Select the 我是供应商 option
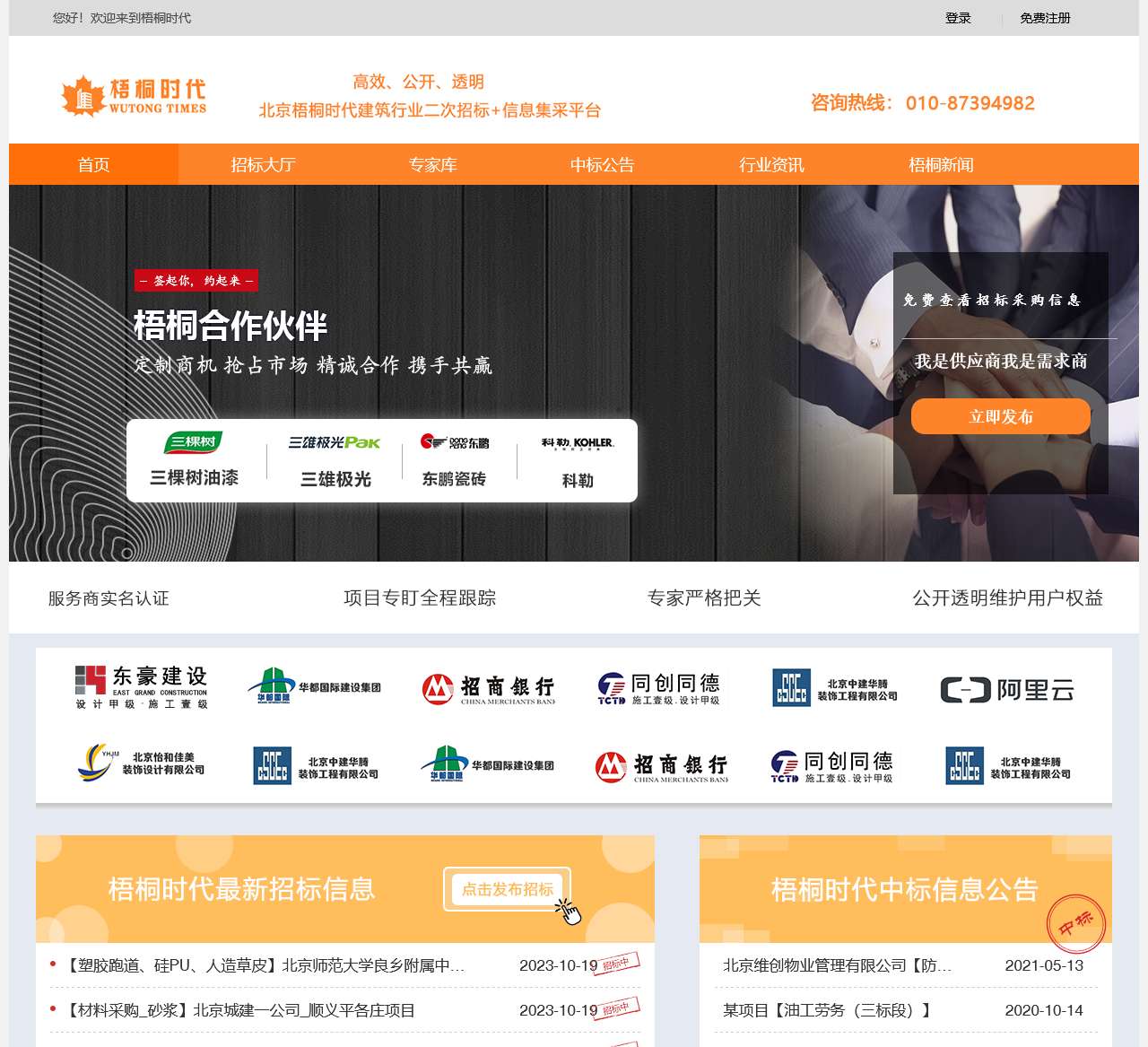The width and height of the screenshot is (1148, 1047). [956, 360]
